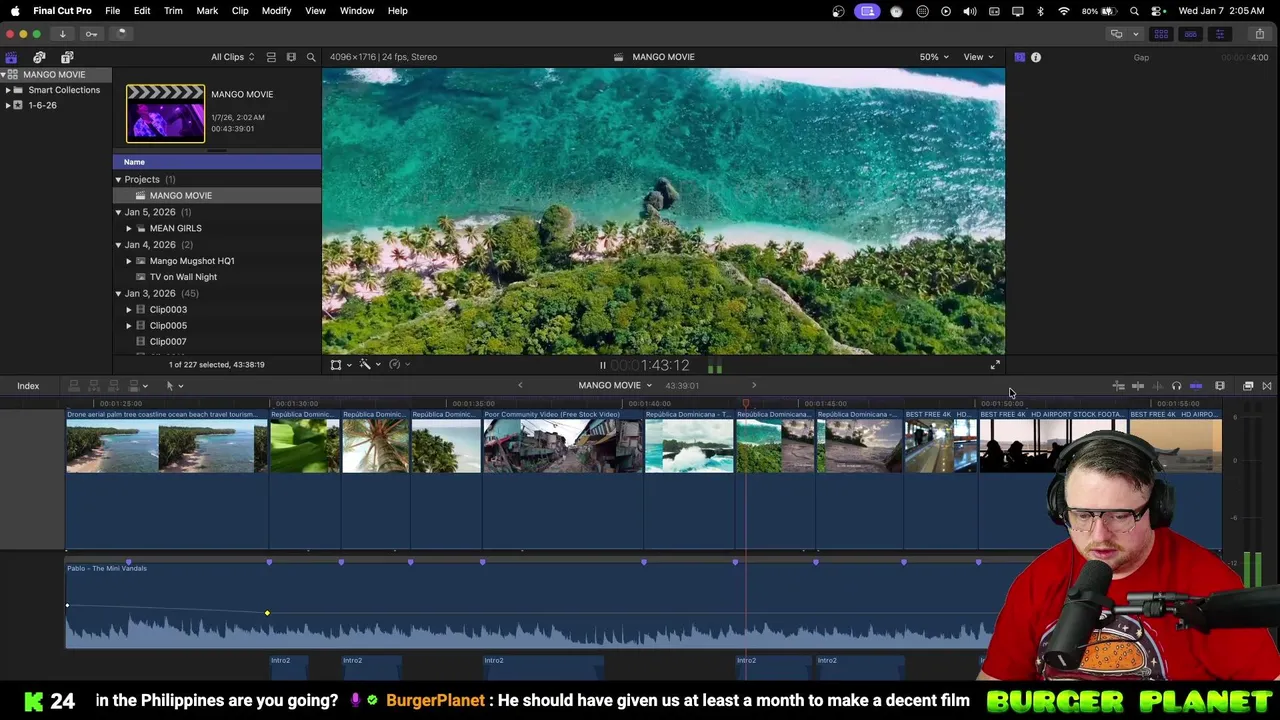
Task: Toggle clip appearance list/filmstrip button
Action: [271, 57]
